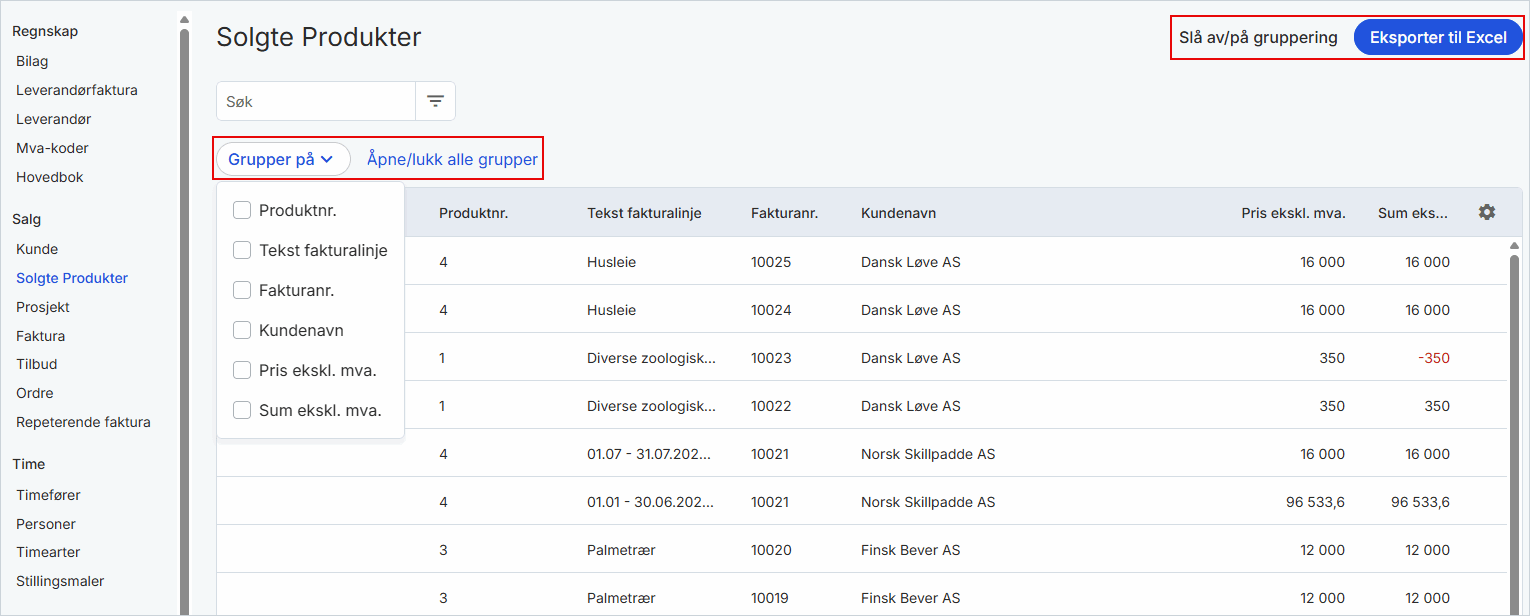Viewport: 1530px width, 616px height.
Task: Select invoice number 10025 cell
Action: [771, 262]
